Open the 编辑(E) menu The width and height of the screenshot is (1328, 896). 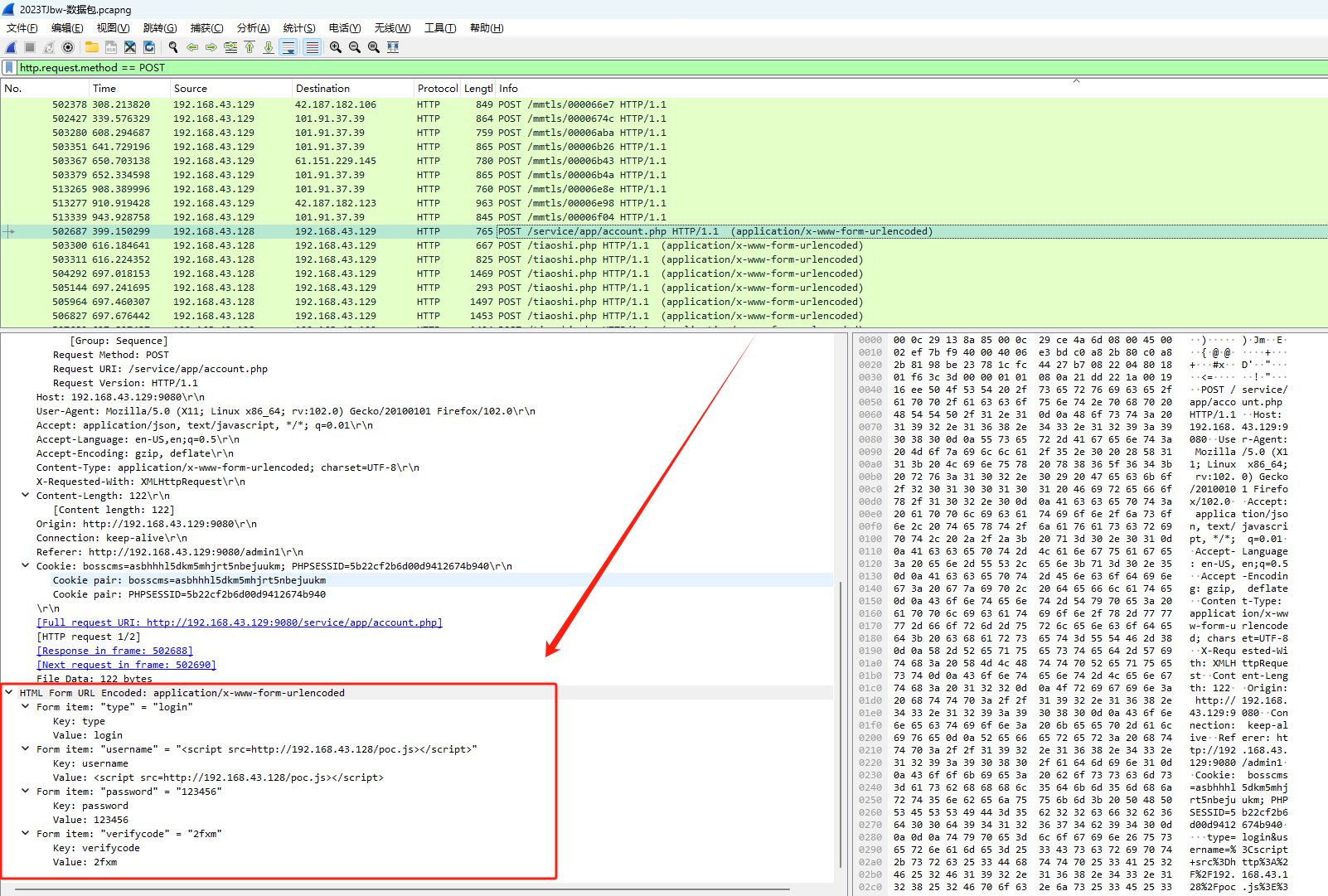click(x=67, y=28)
